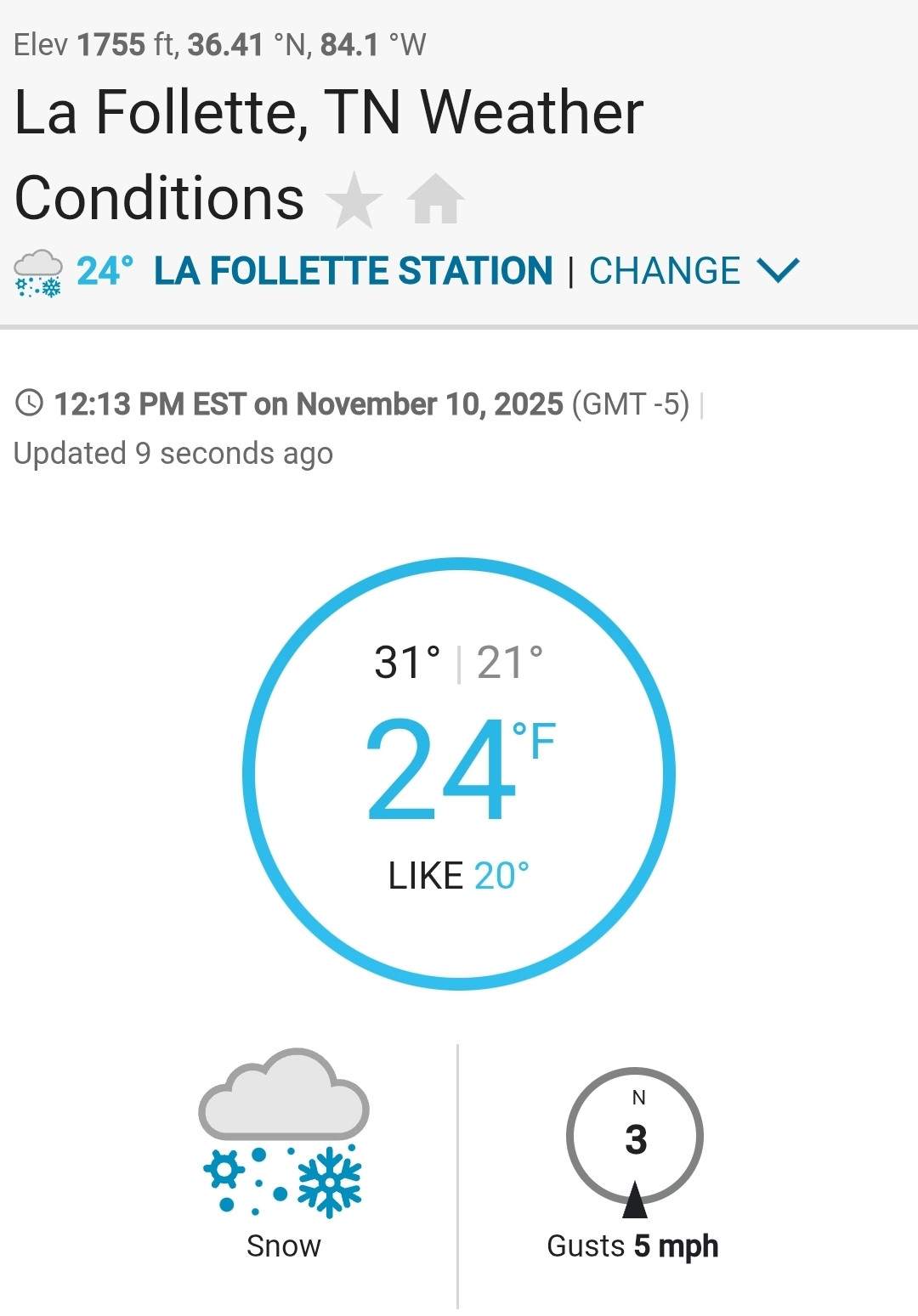The width and height of the screenshot is (918, 1316).
Task: Tap the 21° low temperature
Action: coord(509,663)
